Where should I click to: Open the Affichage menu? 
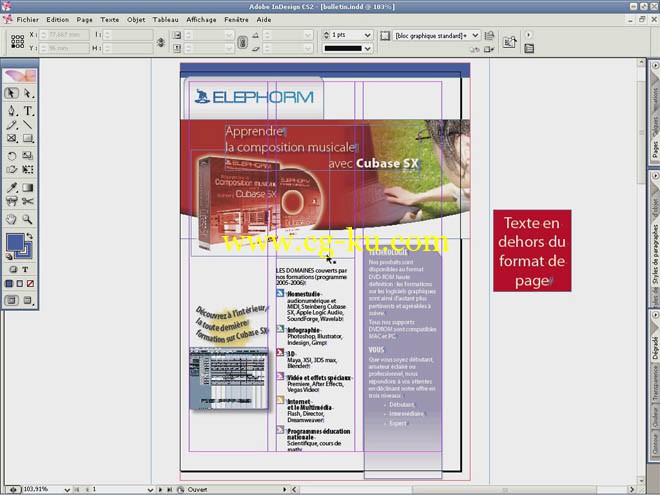pyautogui.click(x=201, y=20)
